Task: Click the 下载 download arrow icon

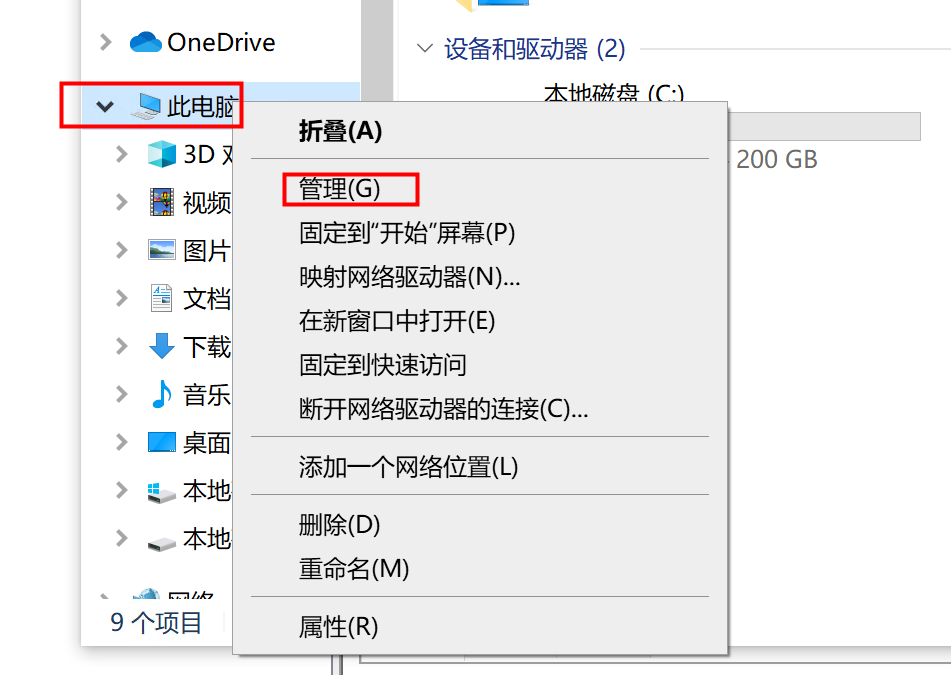Action: coord(161,346)
